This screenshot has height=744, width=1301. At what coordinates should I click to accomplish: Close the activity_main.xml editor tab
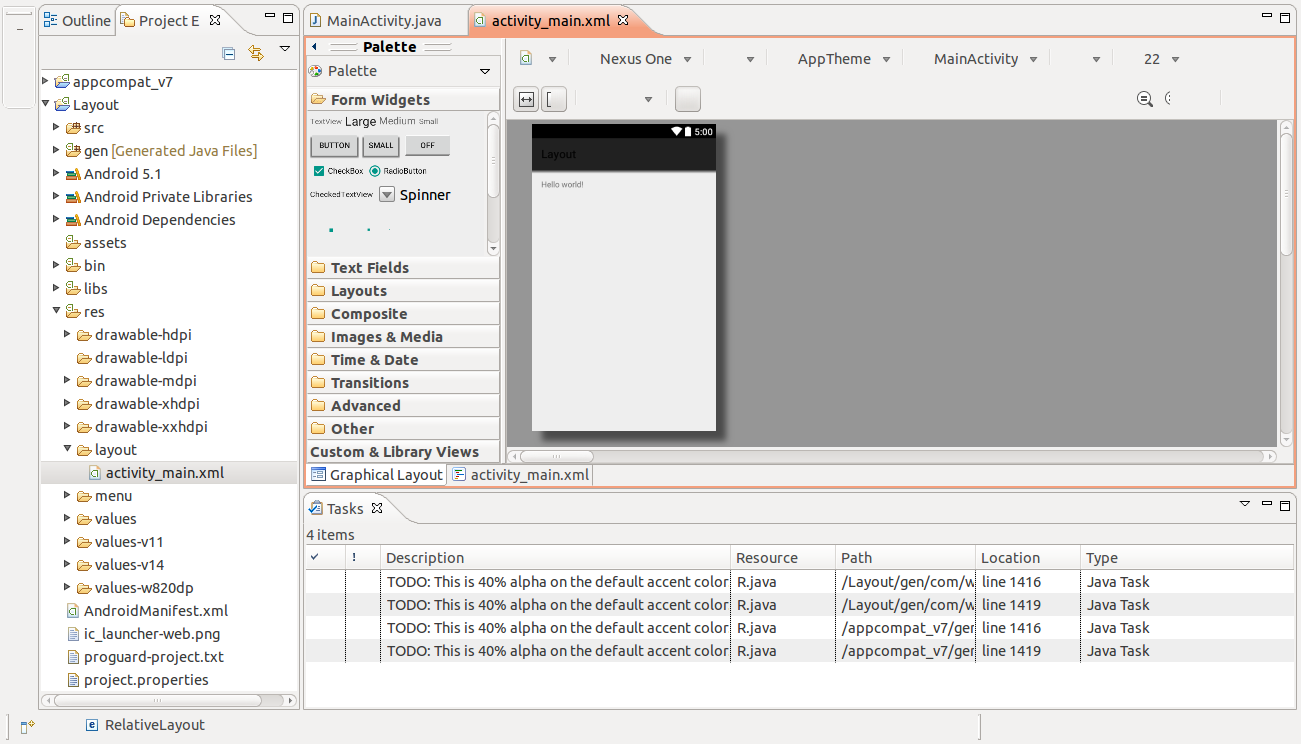pyautogui.click(x=623, y=20)
